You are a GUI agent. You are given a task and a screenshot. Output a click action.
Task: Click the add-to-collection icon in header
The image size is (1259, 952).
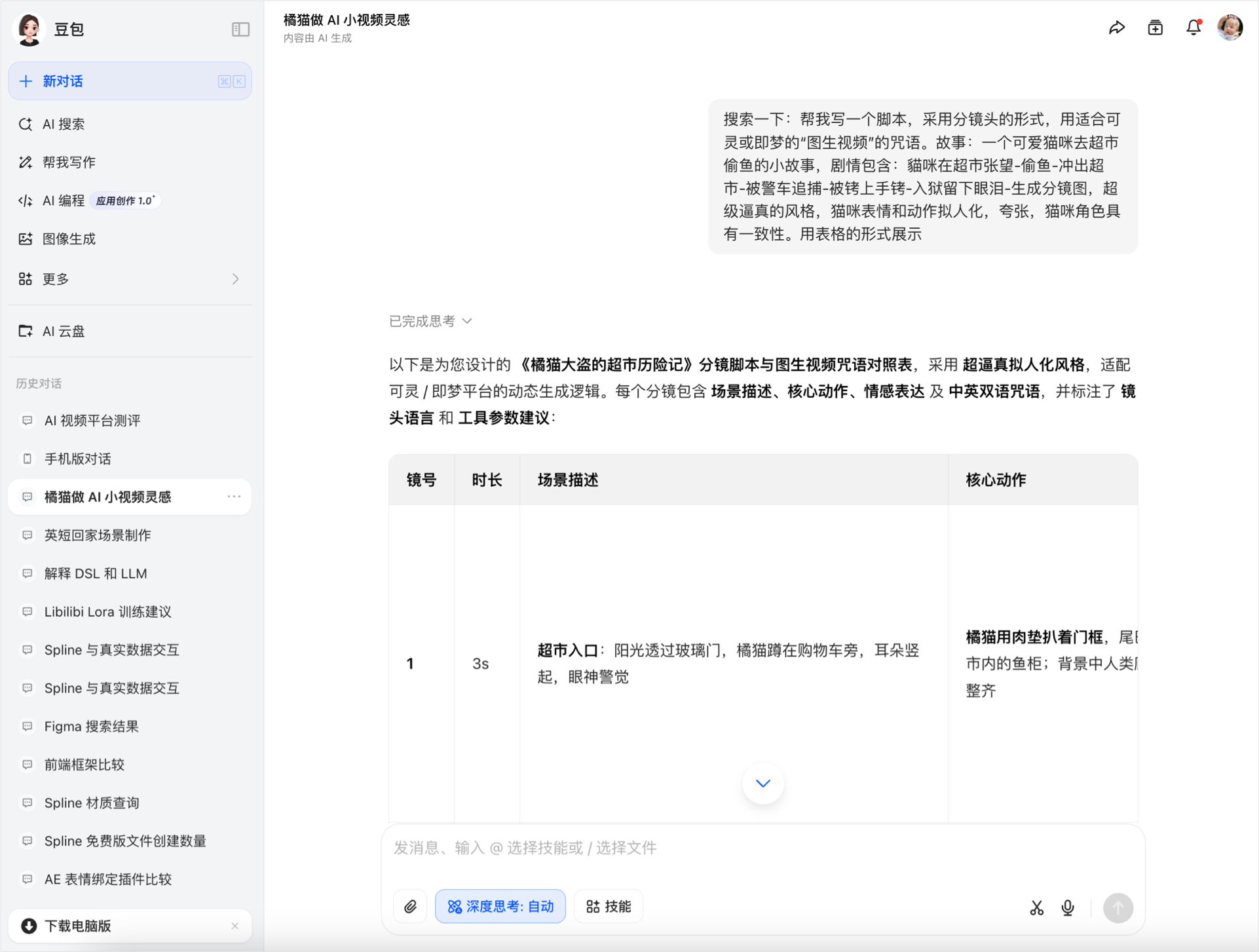coord(1155,28)
